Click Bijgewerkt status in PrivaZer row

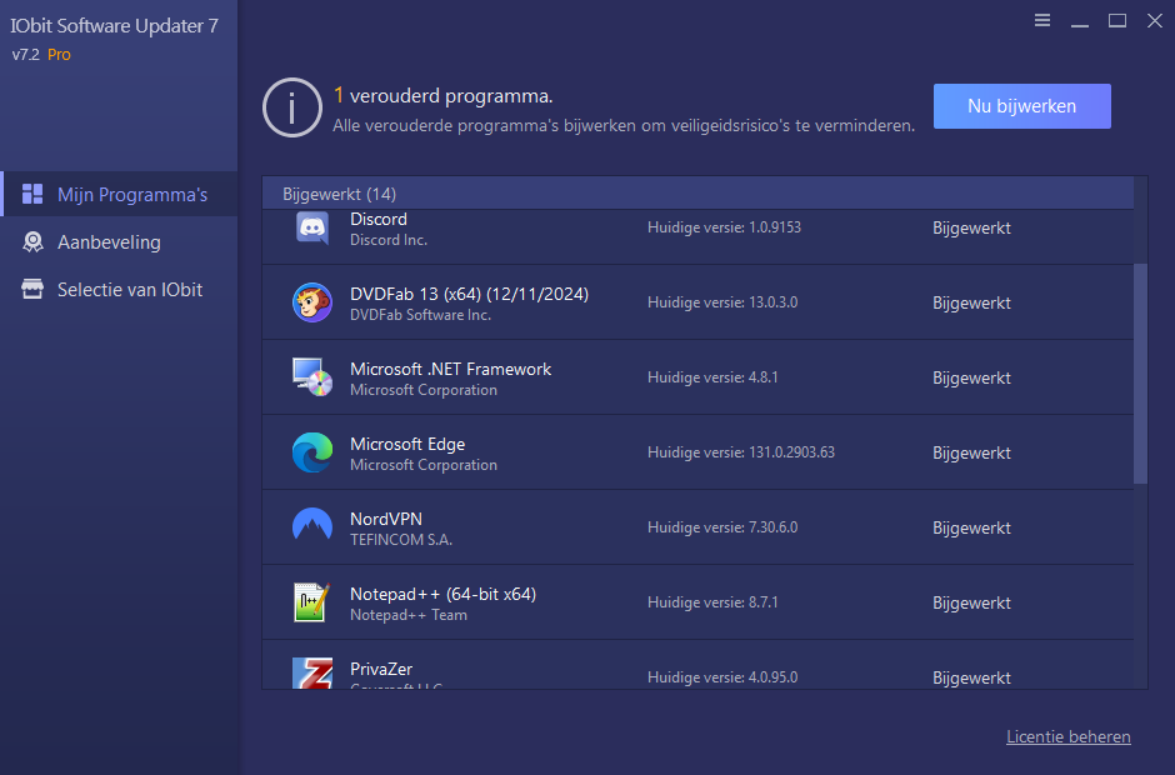[x=971, y=678]
